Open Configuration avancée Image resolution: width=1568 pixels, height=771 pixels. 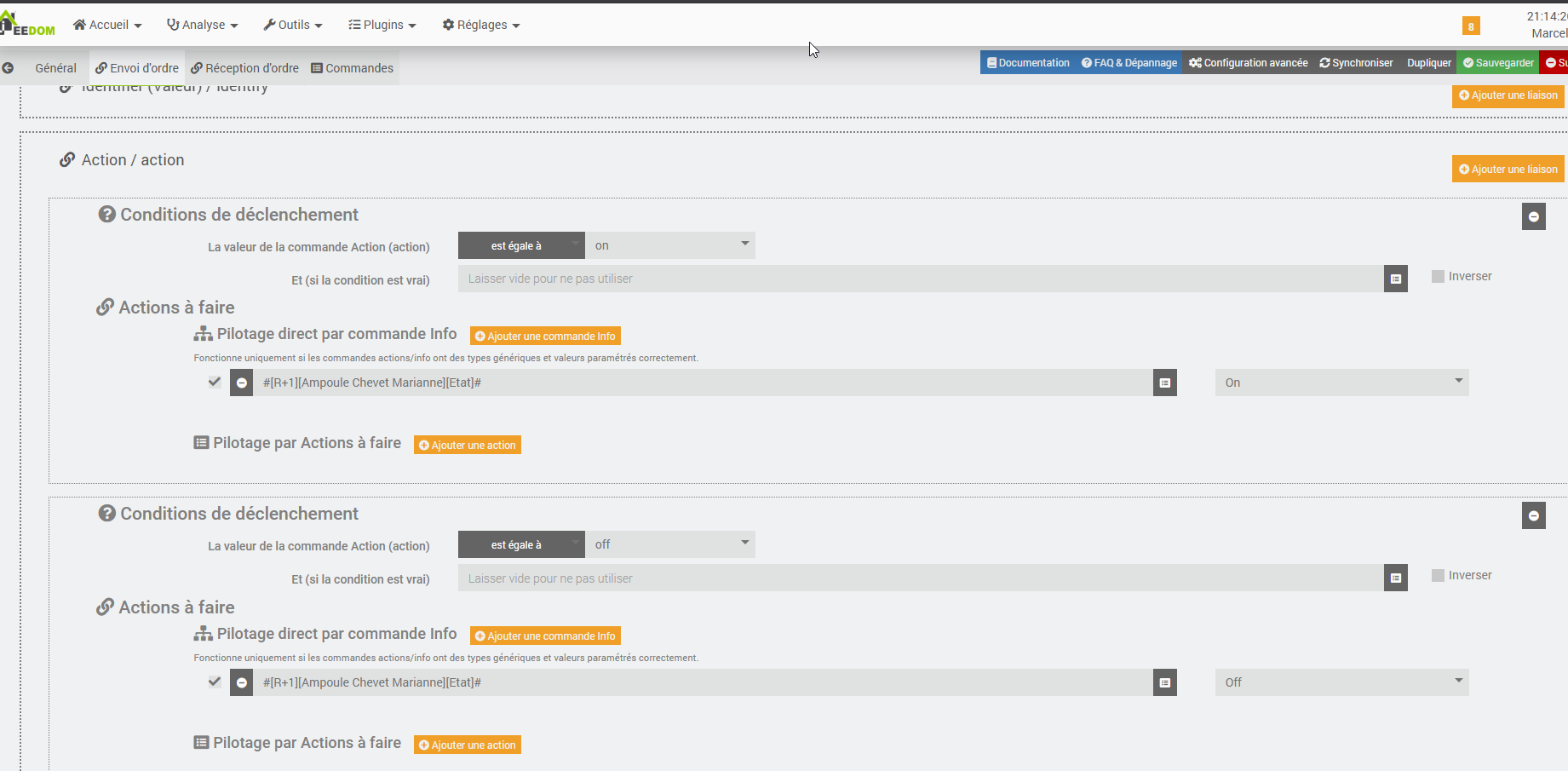1248,63
